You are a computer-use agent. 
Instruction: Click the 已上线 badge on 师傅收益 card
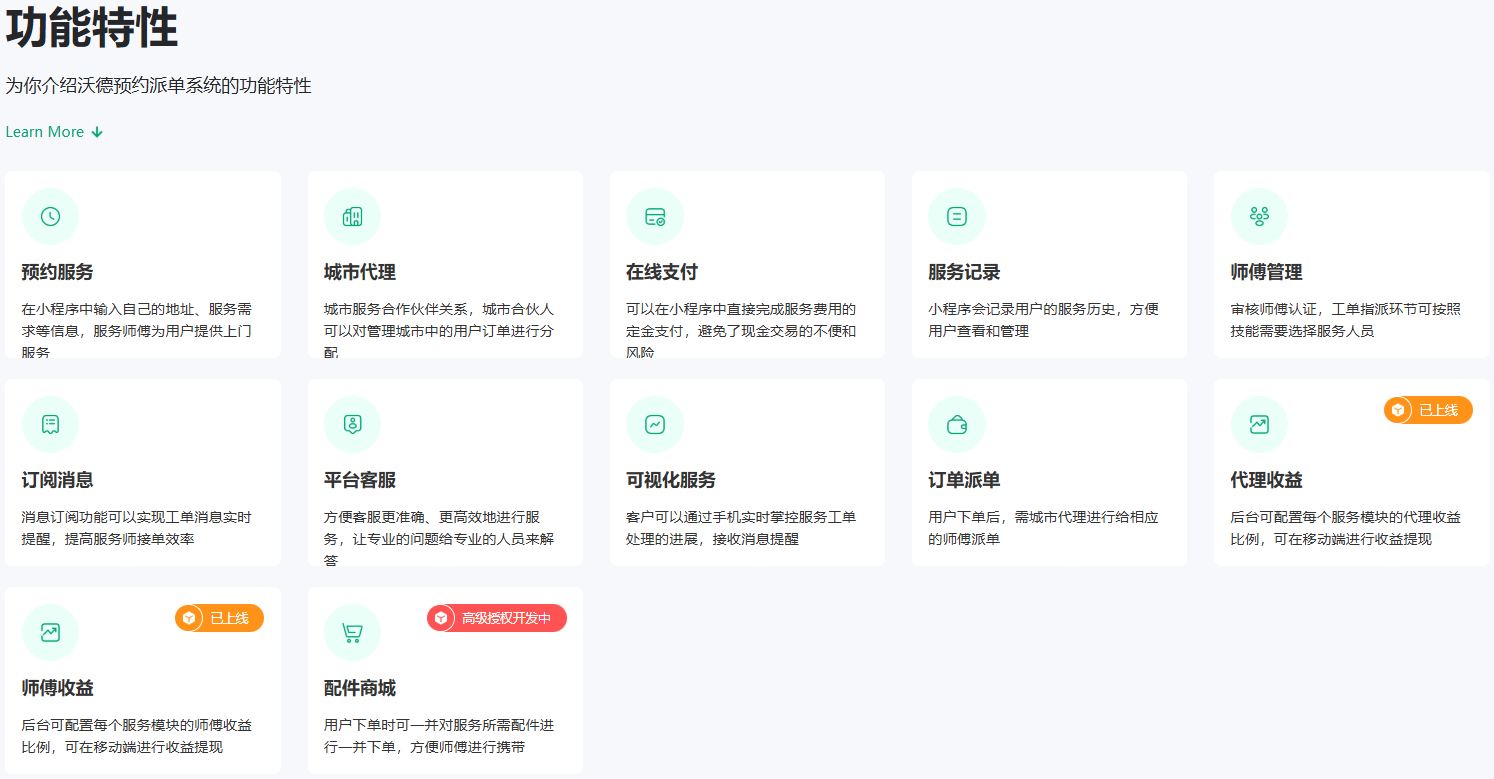pos(219,618)
